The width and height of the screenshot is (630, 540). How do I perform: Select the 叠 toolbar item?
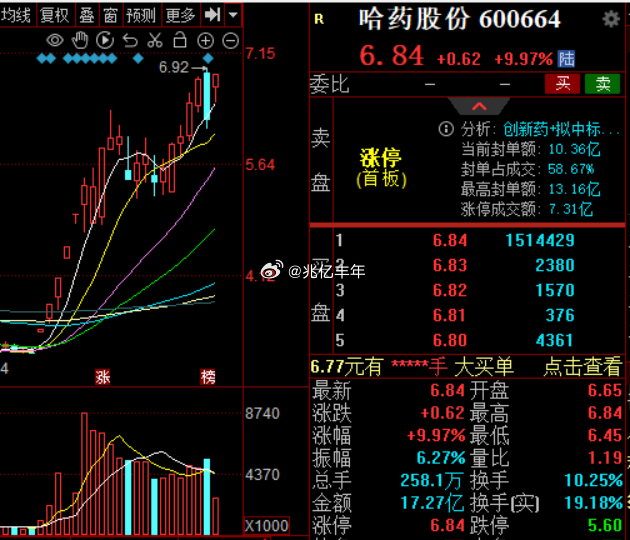point(87,15)
